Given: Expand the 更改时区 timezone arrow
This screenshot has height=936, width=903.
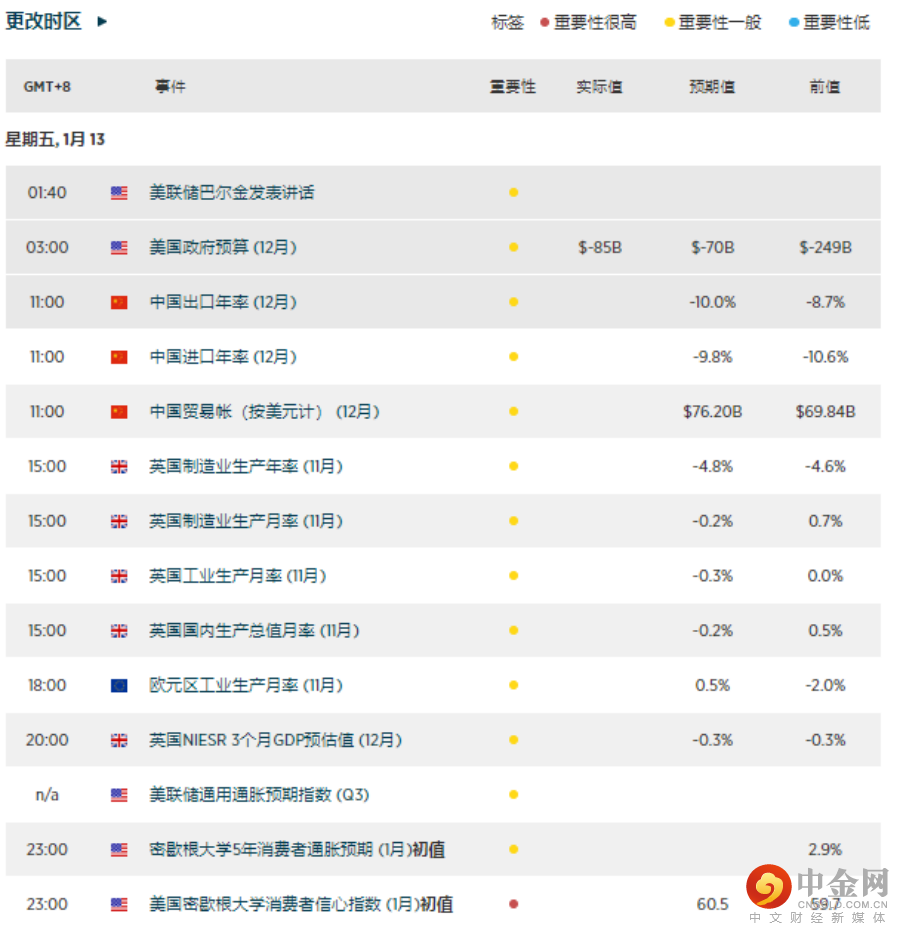Looking at the screenshot, I should tap(102, 21).
